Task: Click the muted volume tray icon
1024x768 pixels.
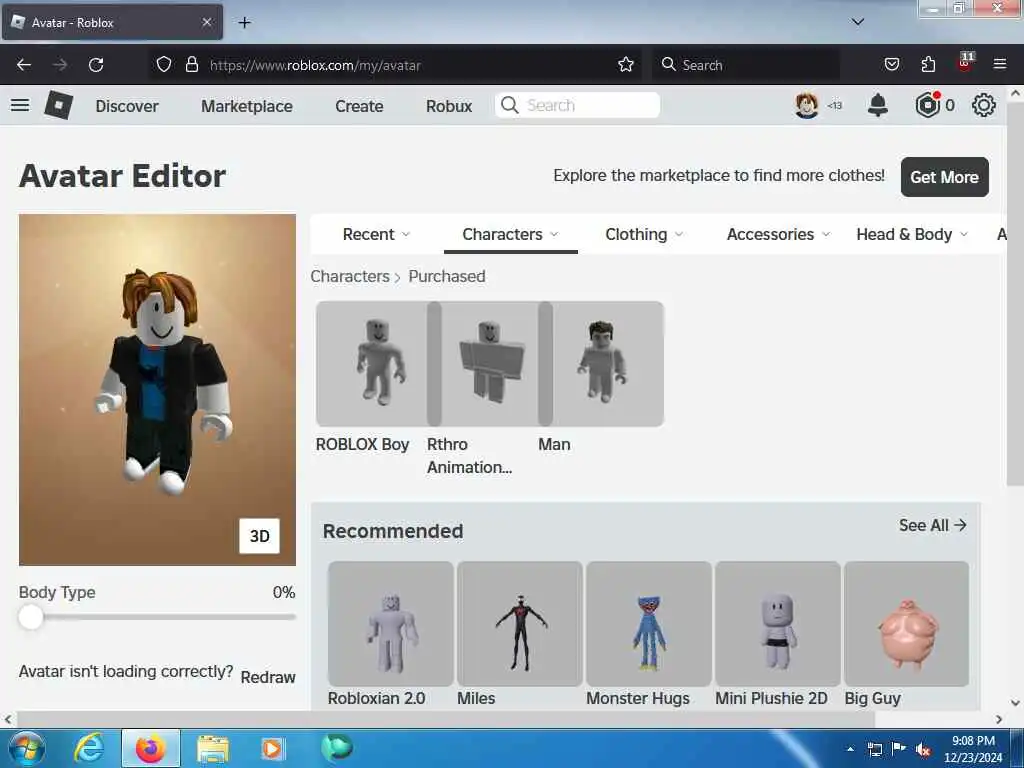Action: pos(923,750)
